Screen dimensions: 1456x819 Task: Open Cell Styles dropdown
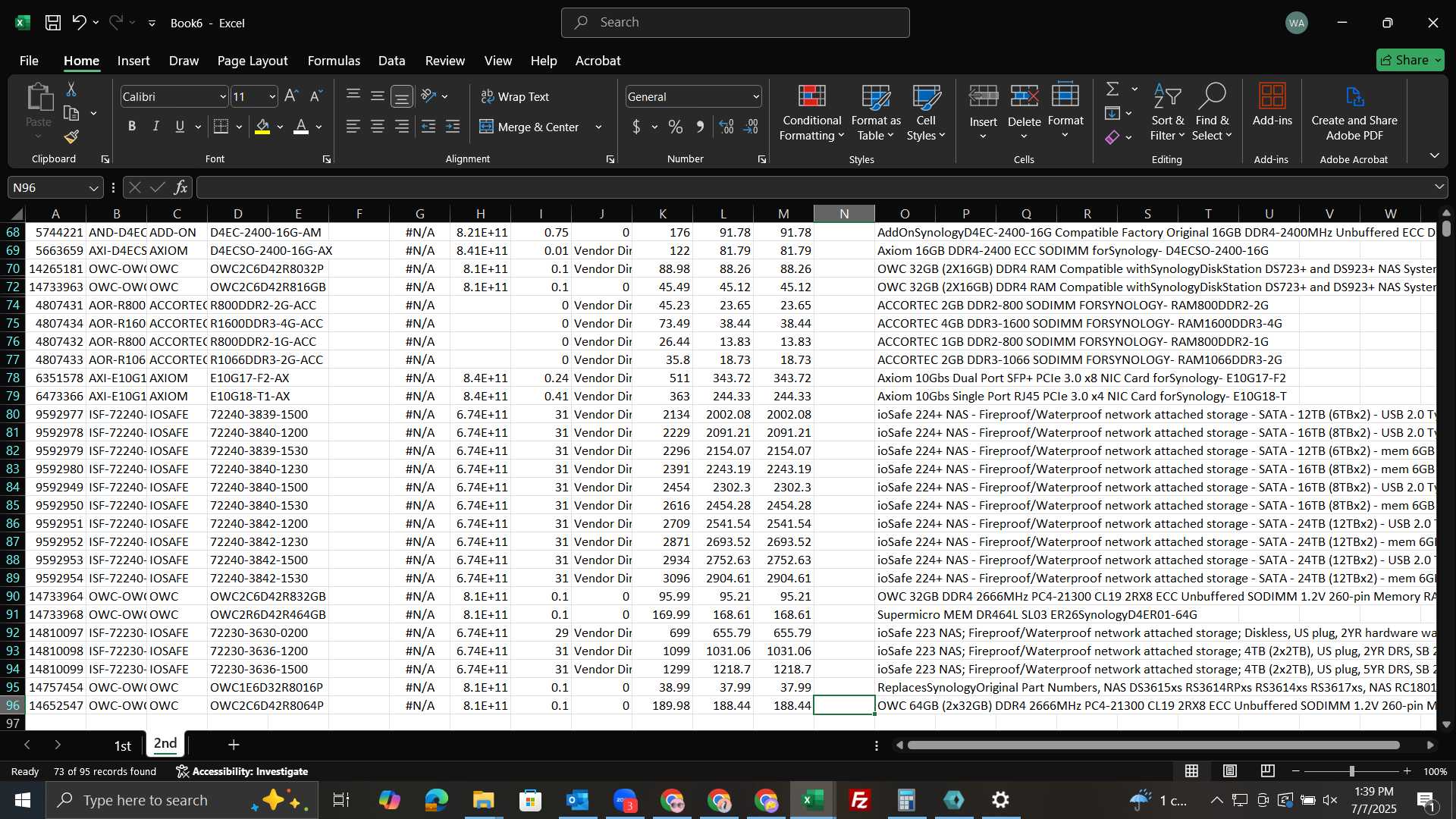[926, 112]
